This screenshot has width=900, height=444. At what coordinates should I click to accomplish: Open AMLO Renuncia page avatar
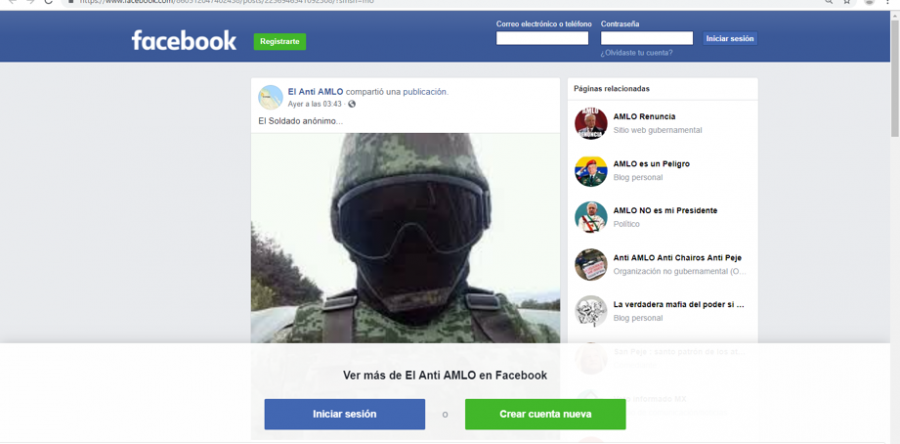click(591, 123)
